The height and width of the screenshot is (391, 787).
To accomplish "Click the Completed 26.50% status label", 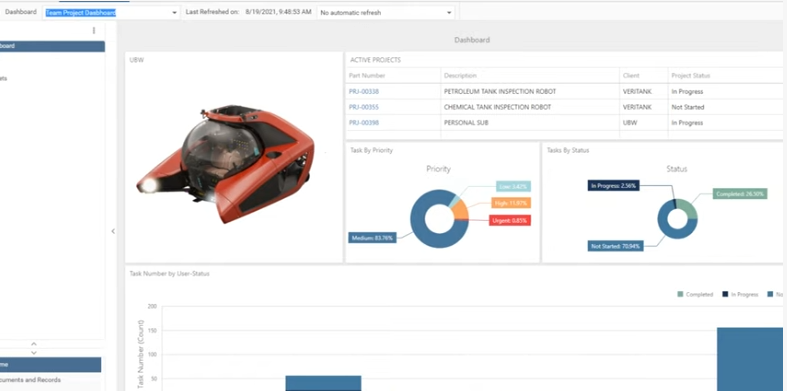I will tap(740, 194).
